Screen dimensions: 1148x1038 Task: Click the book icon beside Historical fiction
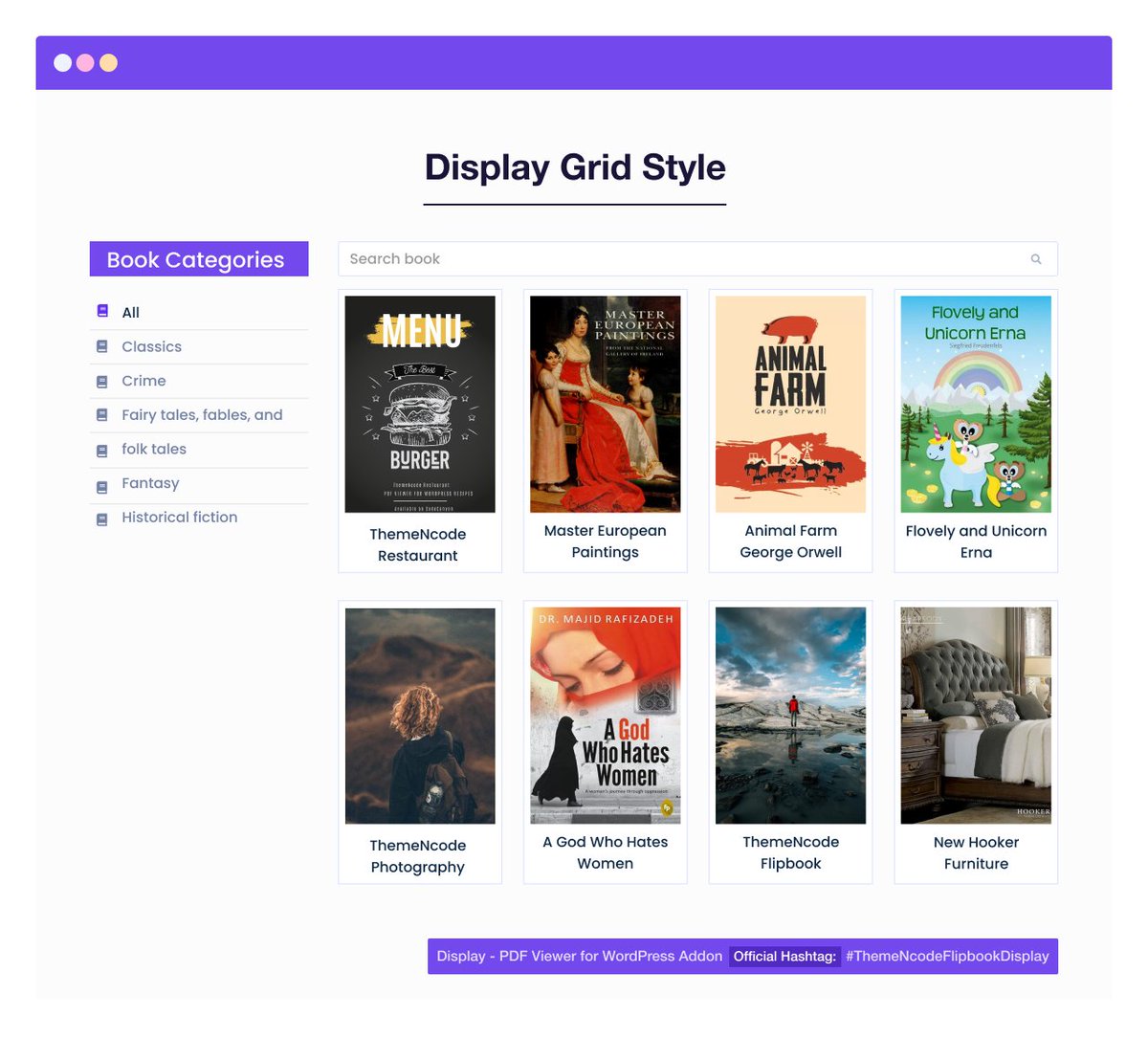102,519
